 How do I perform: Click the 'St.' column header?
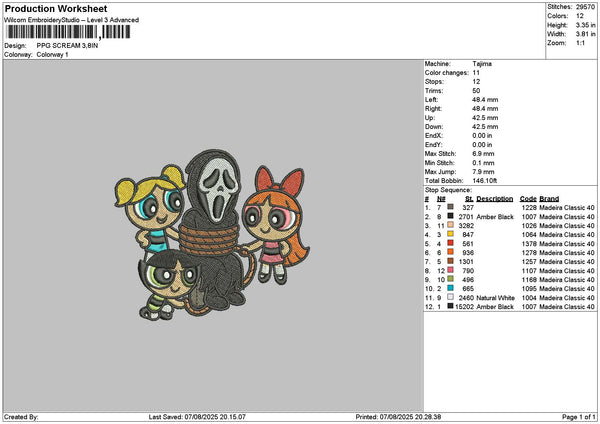pyautogui.click(x=470, y=199)
